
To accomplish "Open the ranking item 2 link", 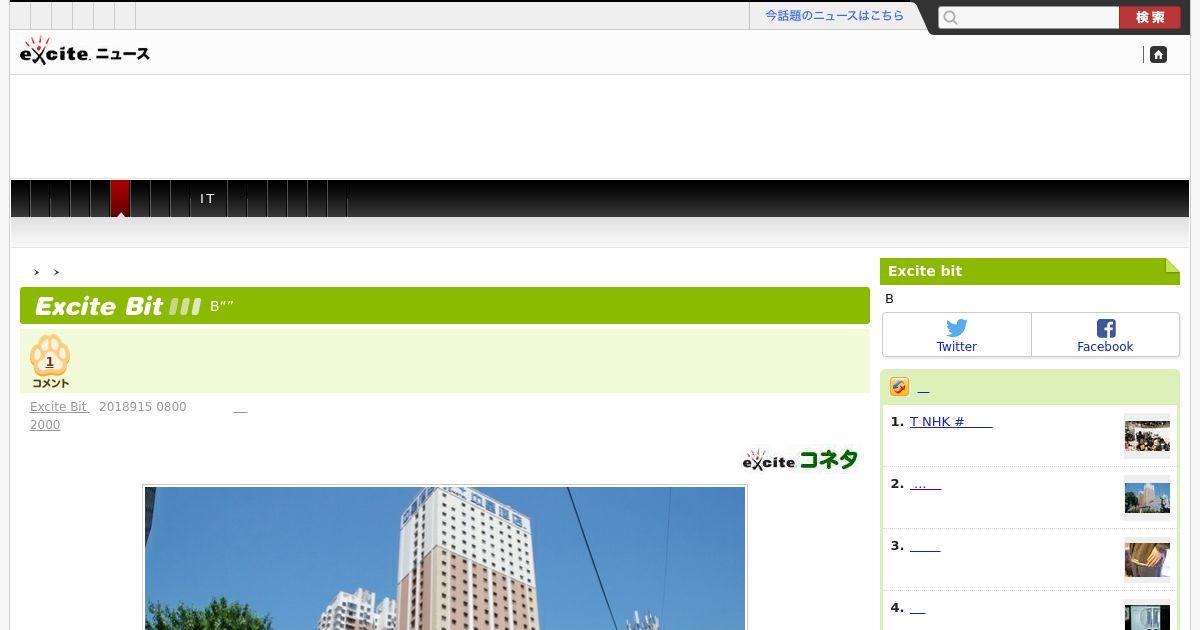I will click(x=926, y=484).
